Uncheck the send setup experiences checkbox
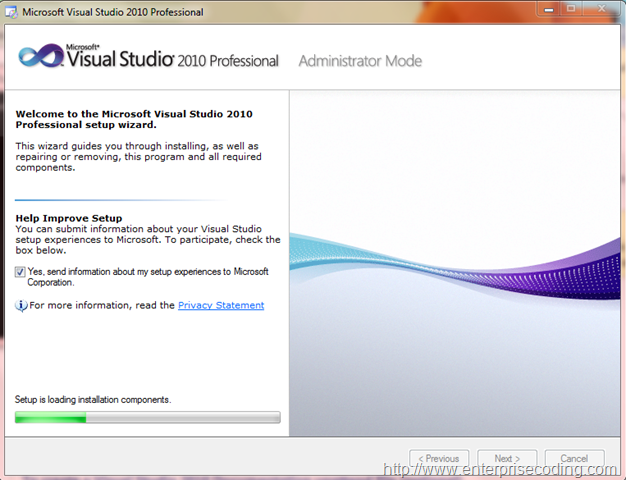626x480 pixels. (20, 272)
